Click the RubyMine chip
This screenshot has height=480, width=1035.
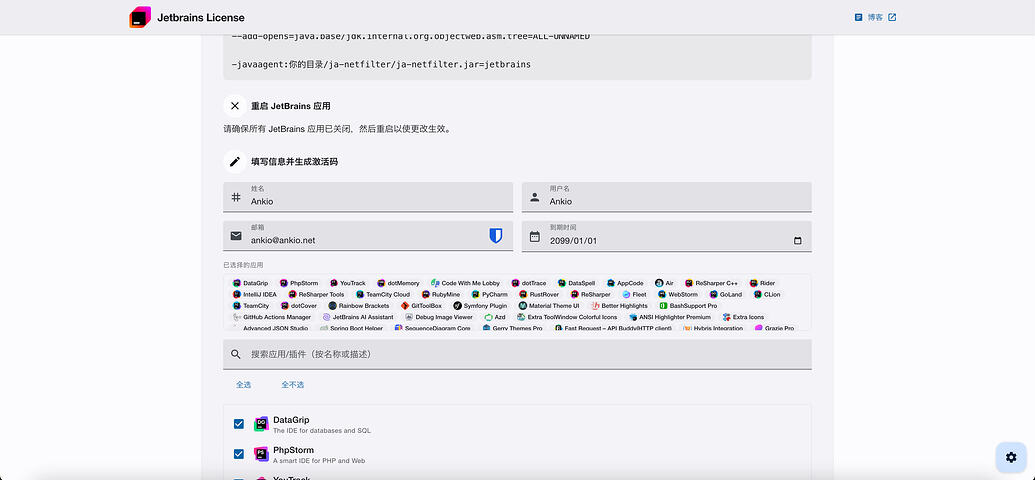(x=441, y=294)
